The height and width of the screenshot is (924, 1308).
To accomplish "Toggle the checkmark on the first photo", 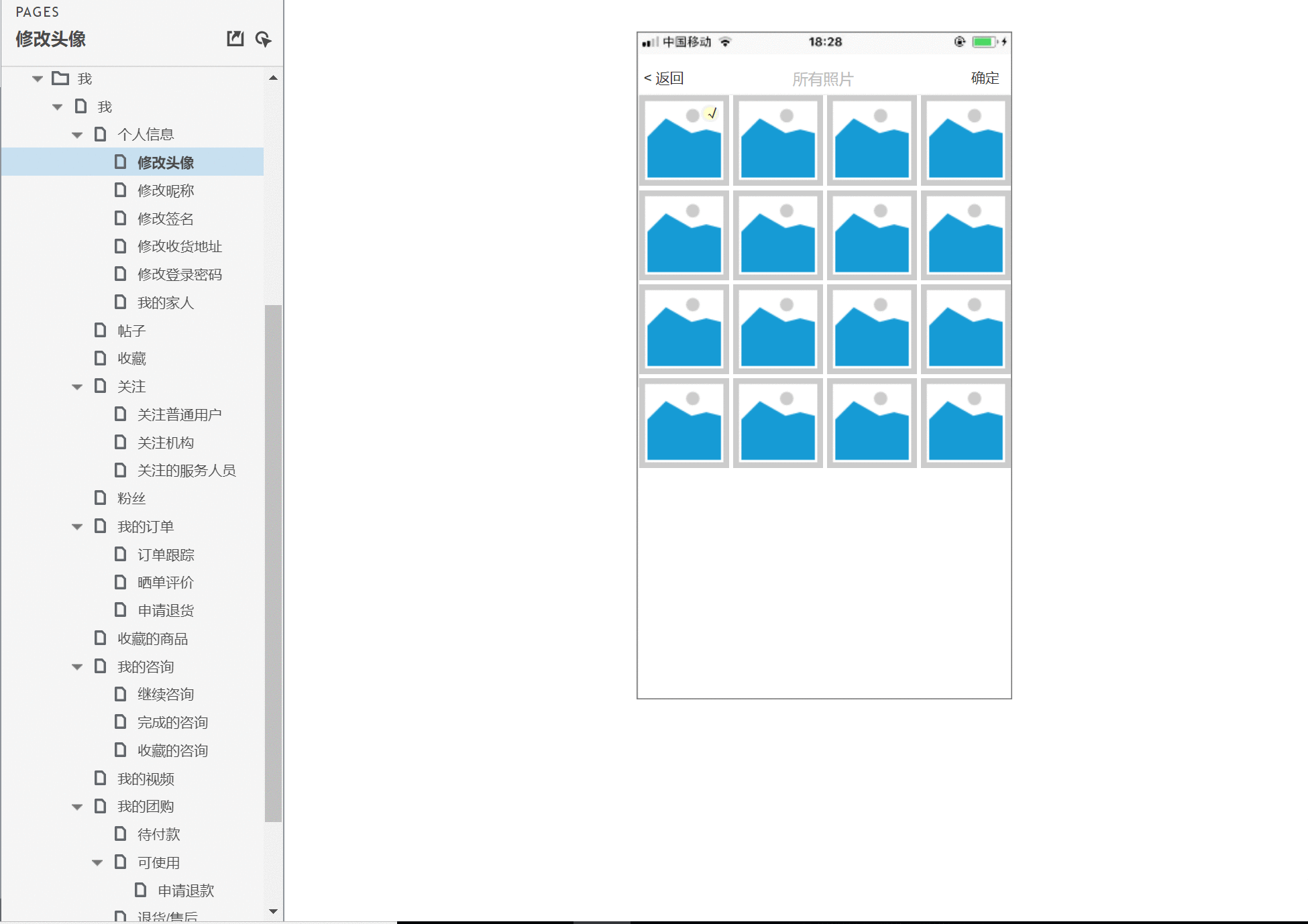I will tap(712, 113).
